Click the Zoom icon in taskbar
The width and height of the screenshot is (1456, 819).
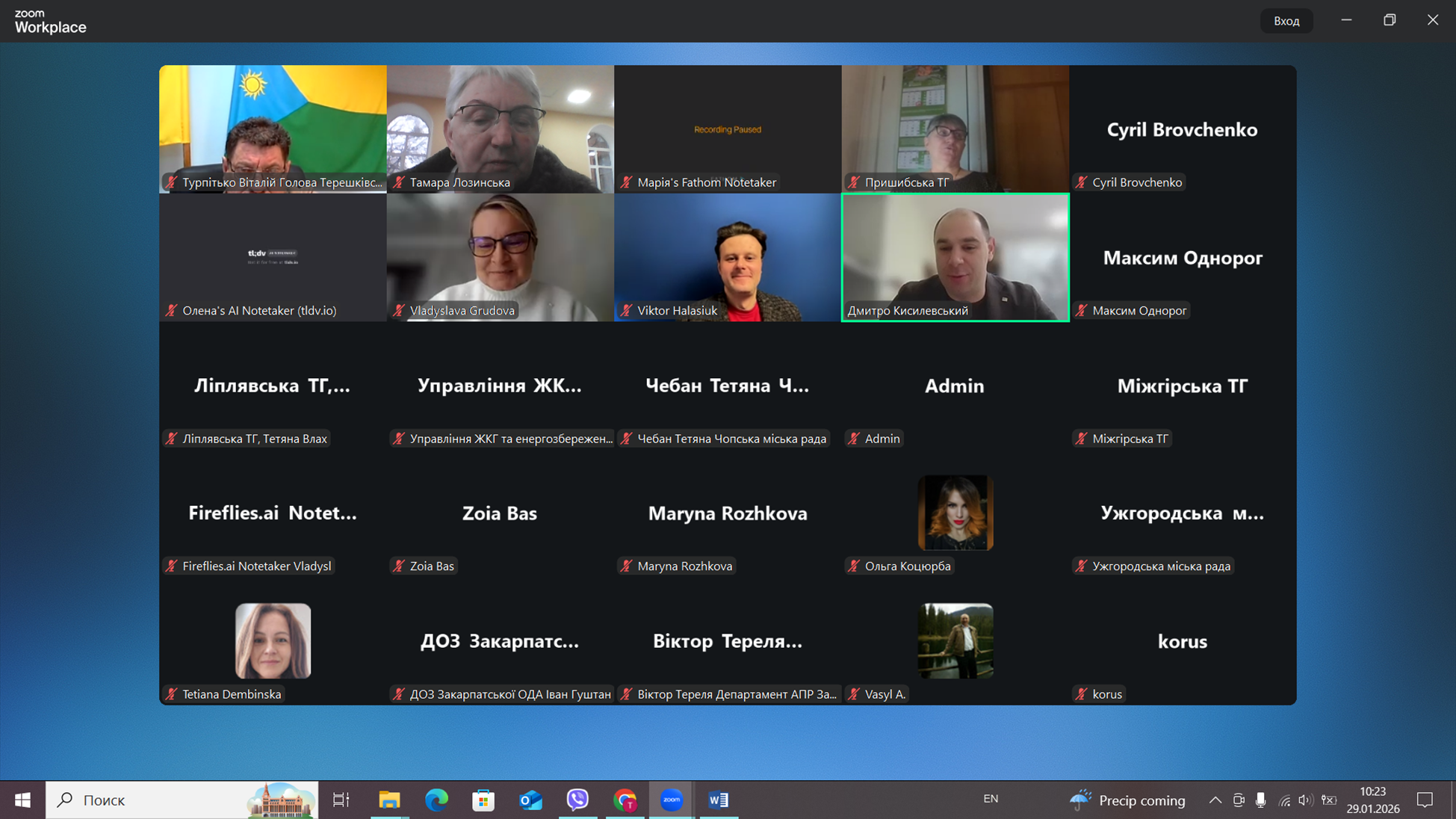click(x=671, y=800)
